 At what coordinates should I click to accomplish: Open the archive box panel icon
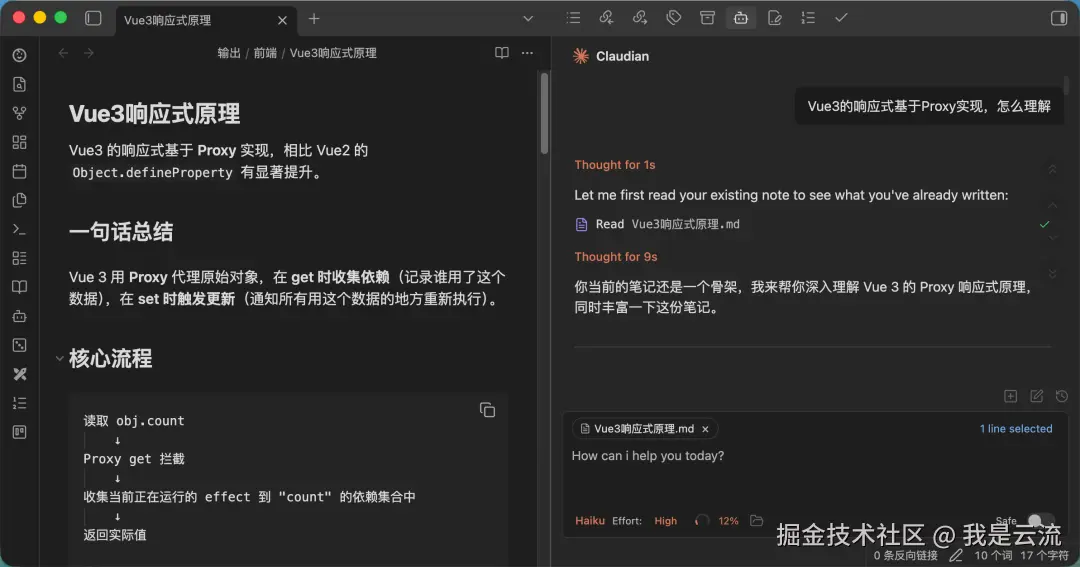(707, 19)
